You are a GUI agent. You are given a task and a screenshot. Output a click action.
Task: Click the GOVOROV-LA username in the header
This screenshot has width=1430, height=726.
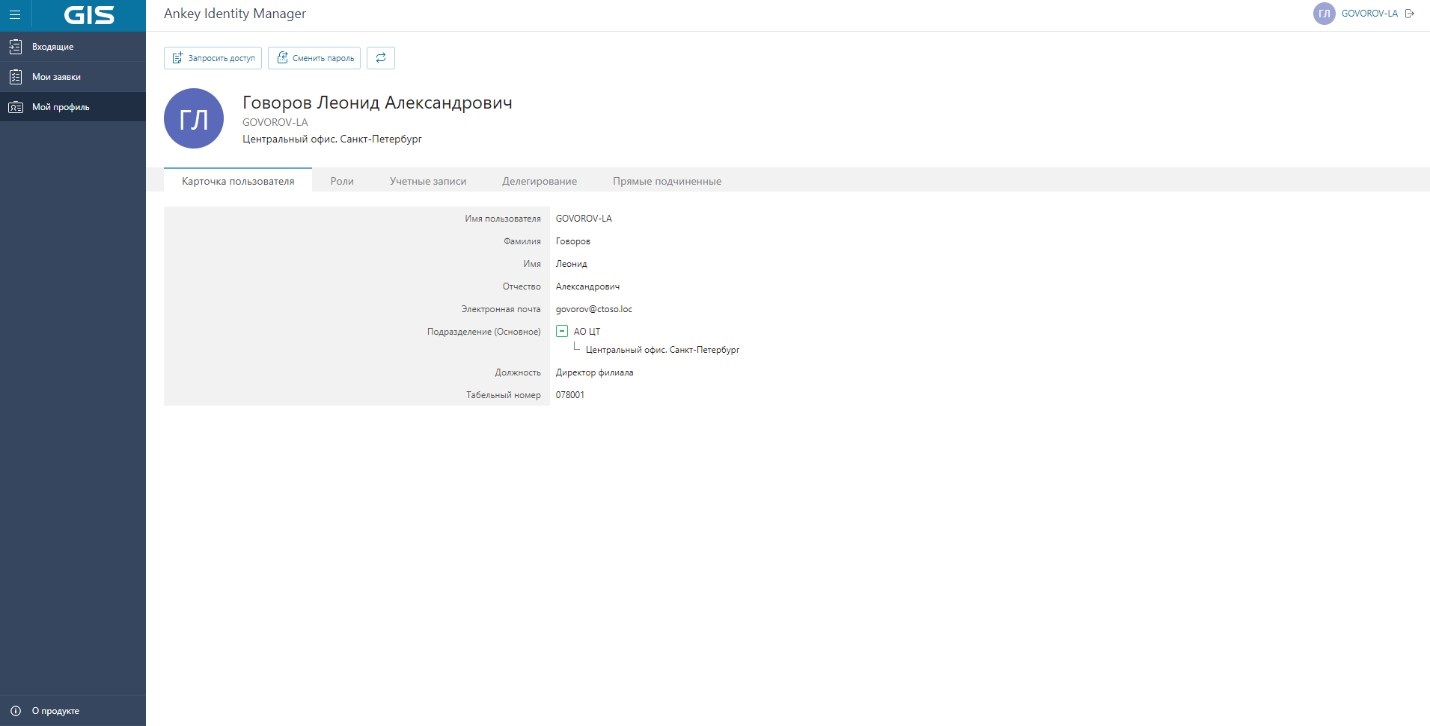(1369, 14)
